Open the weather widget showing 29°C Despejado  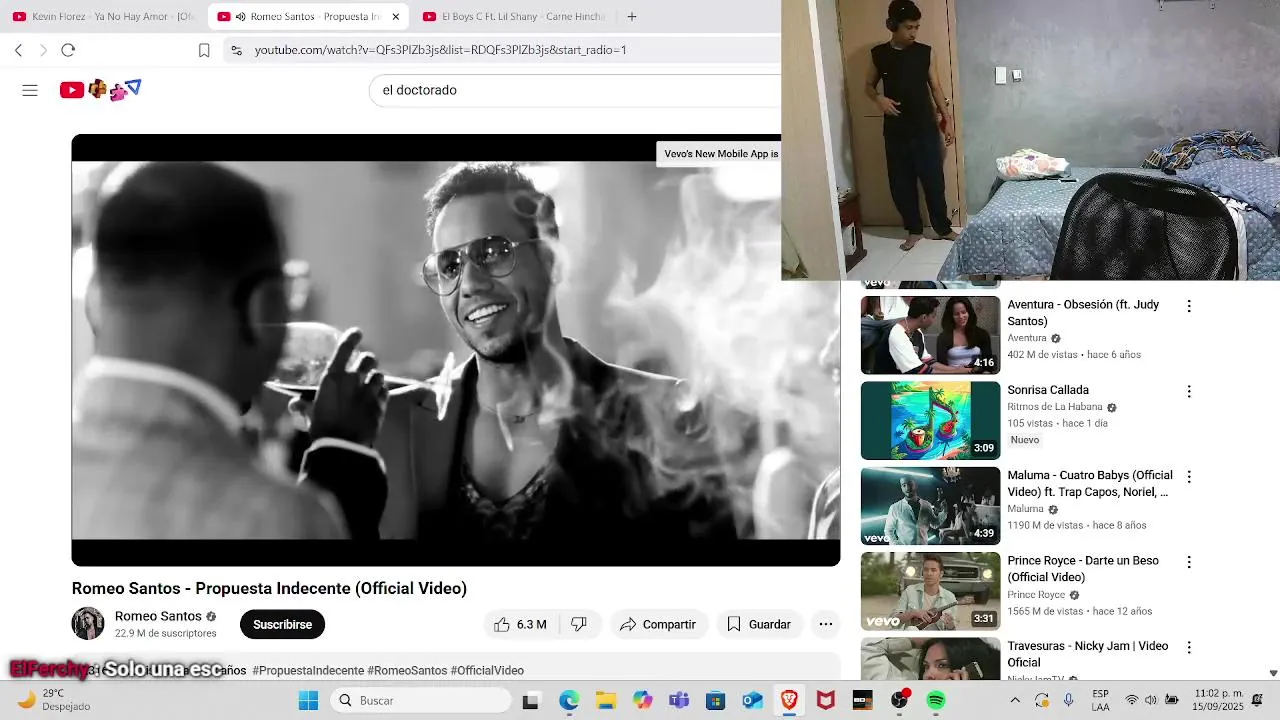55,700
